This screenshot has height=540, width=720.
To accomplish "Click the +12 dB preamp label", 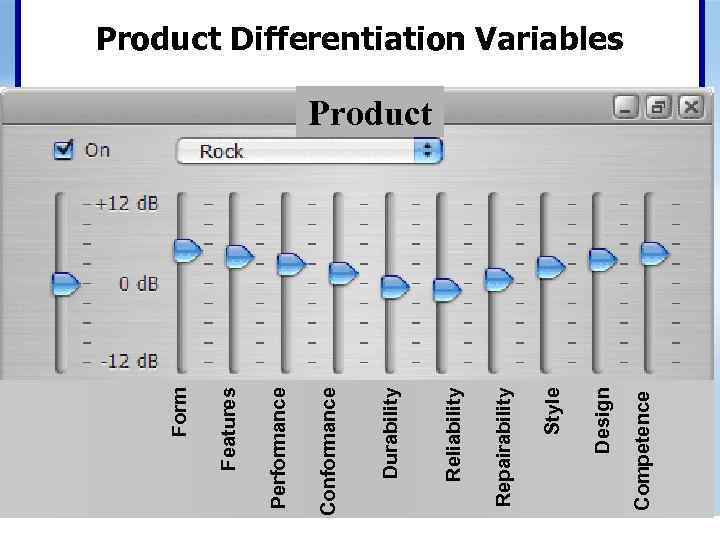I will (x=127, y=203).
